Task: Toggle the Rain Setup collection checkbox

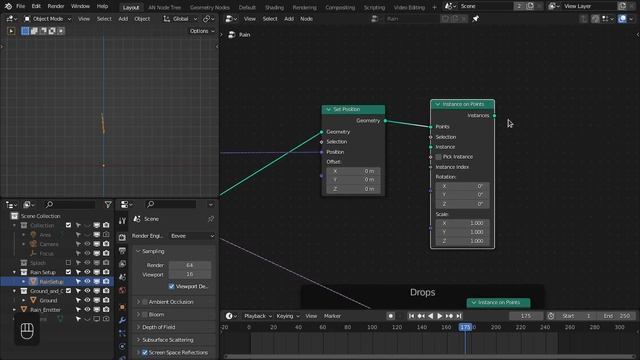Action: pyautogui.click(x=68, y=272)
